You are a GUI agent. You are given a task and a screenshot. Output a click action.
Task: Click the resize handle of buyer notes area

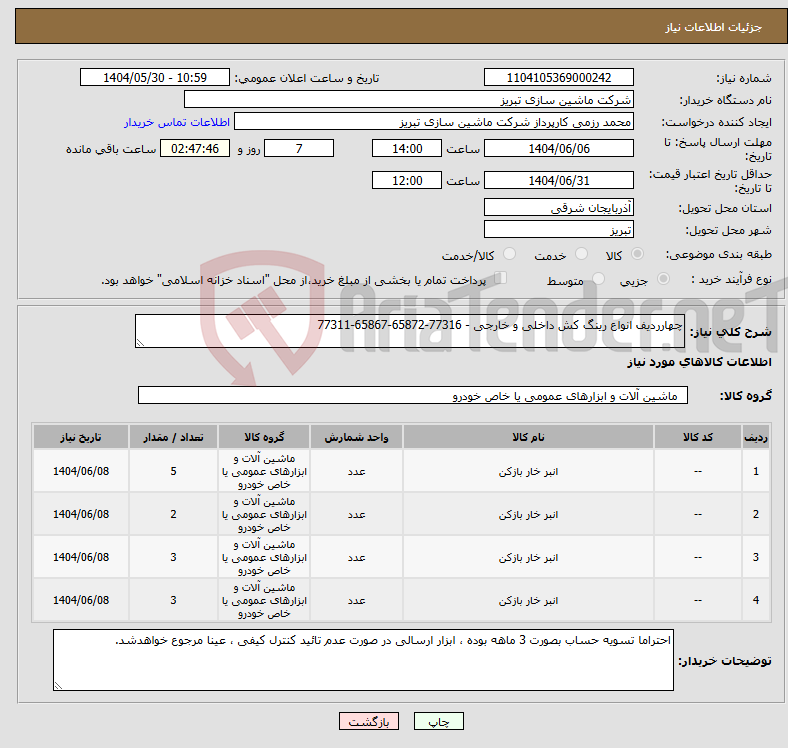[x=58, y=685]
